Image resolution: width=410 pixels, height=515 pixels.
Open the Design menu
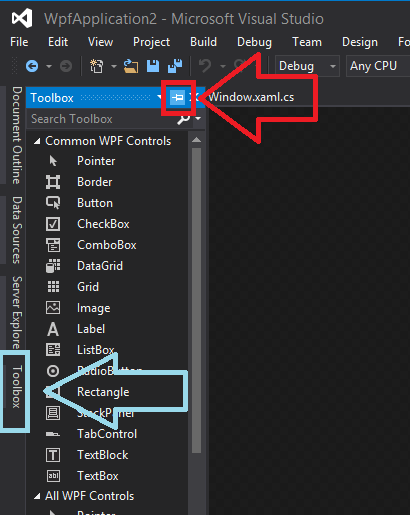click(x=360, y=42)
